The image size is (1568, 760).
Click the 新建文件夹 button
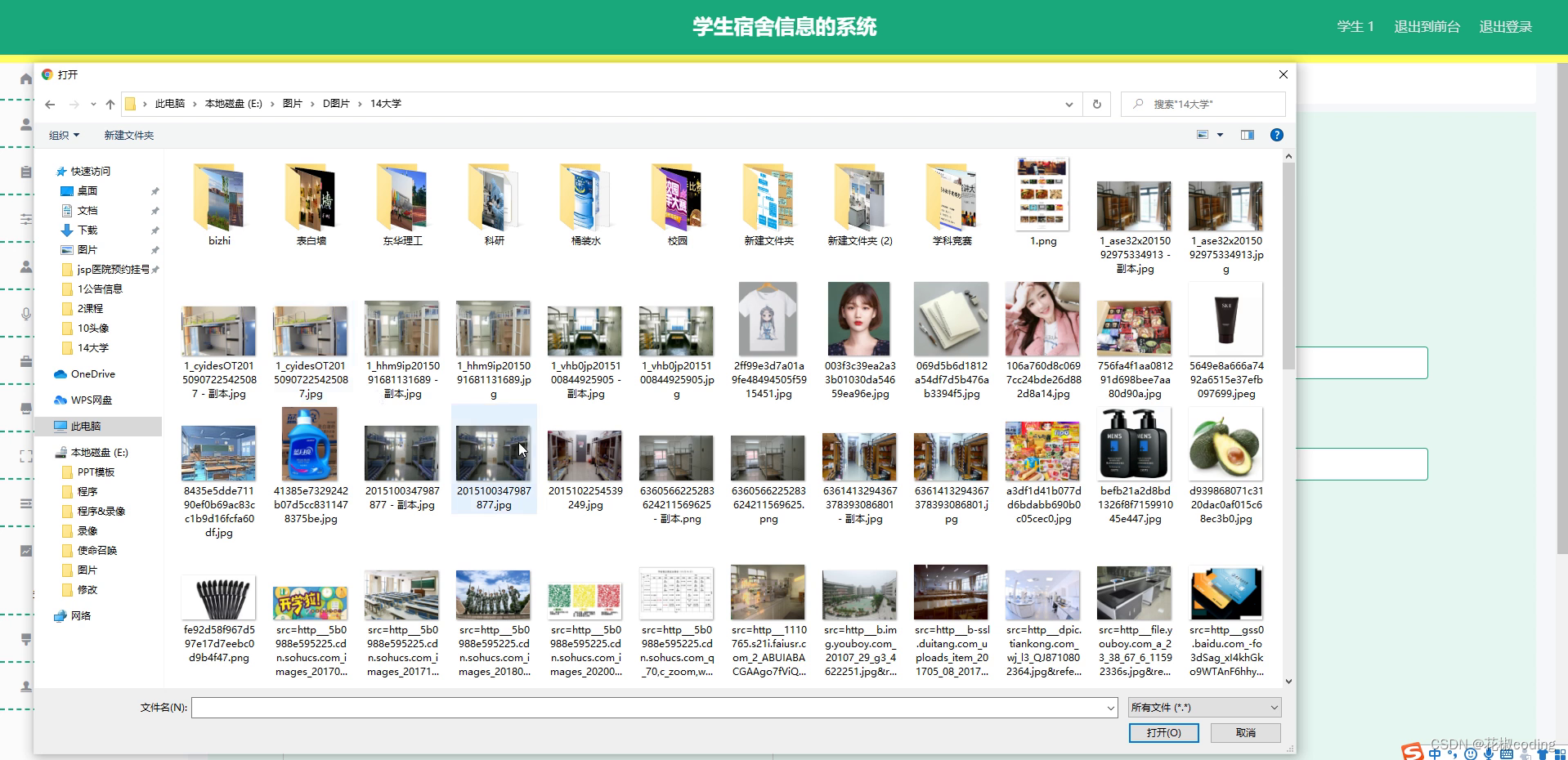click(128, 135)
